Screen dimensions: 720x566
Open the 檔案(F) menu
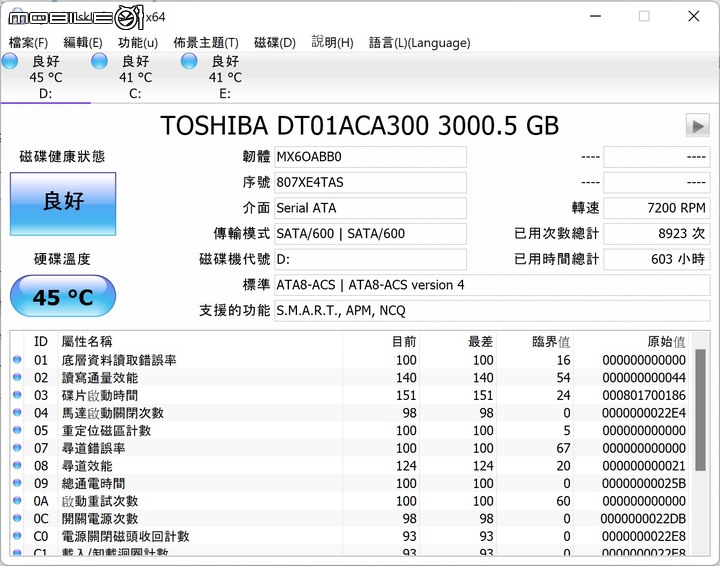coord(28,43)
